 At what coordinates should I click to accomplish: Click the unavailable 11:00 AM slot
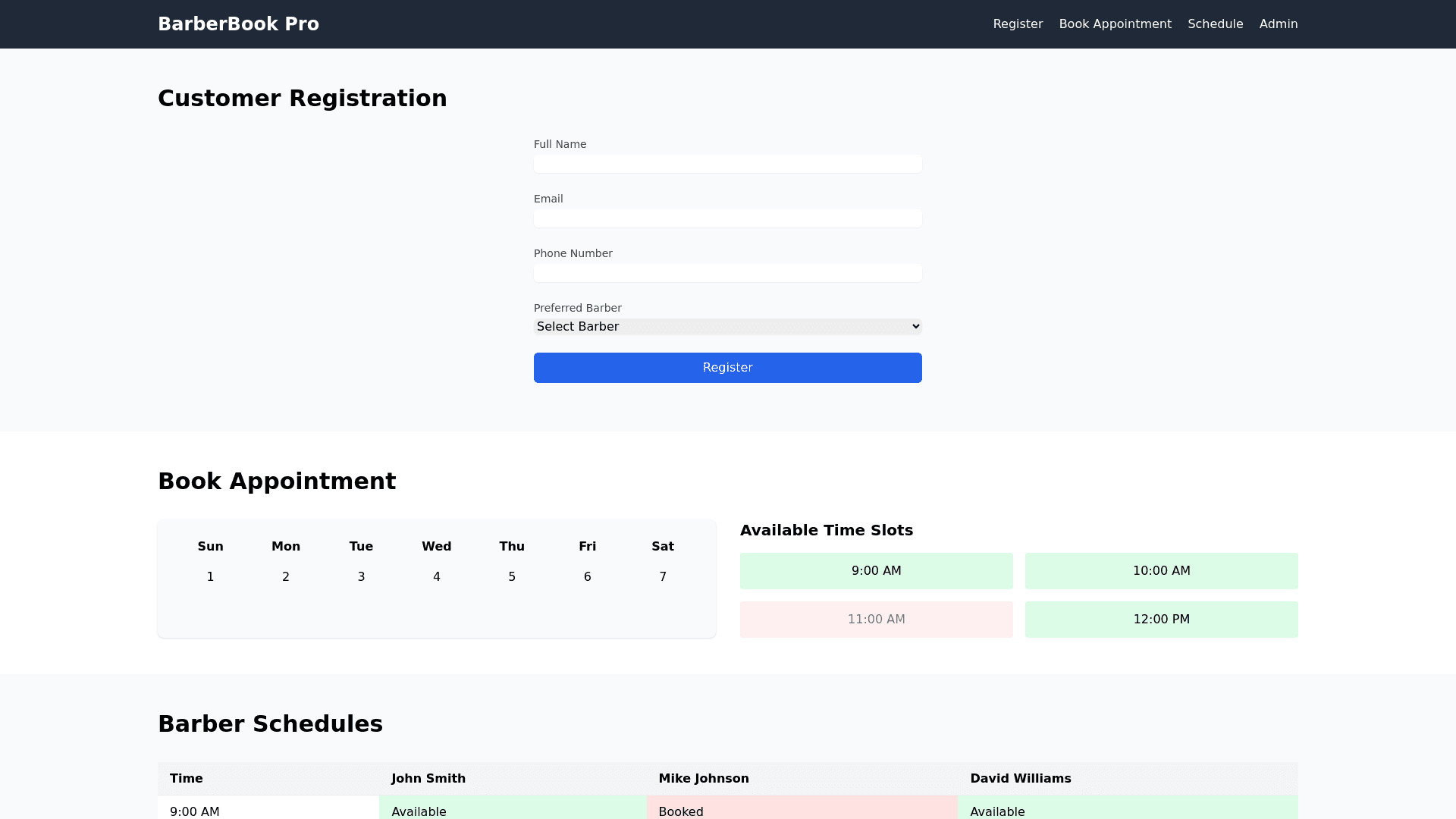876,620
